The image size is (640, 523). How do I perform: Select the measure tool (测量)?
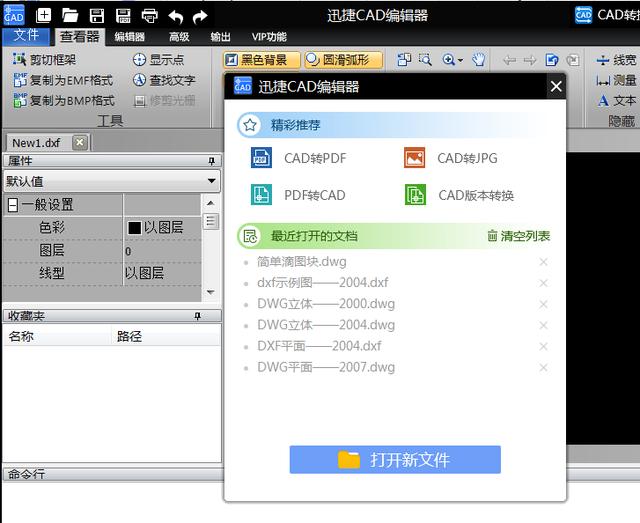pyautogui.click(x=617, y=80)
